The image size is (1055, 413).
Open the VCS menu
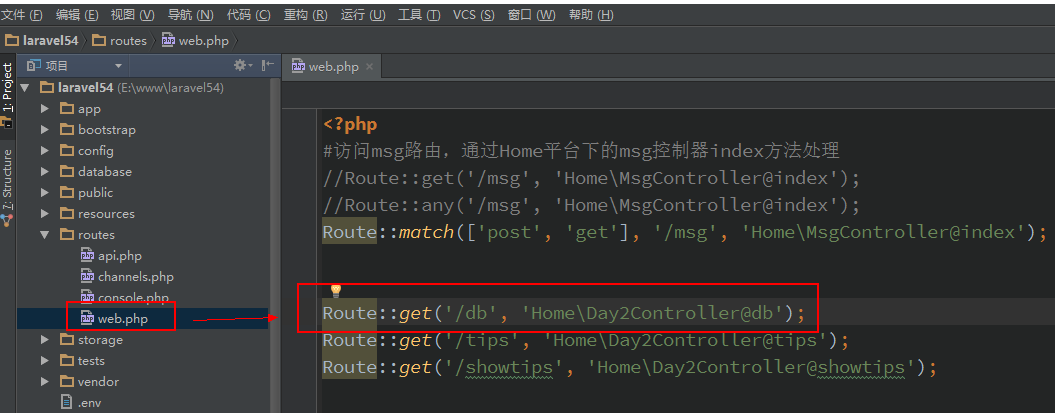pos(473,15)
